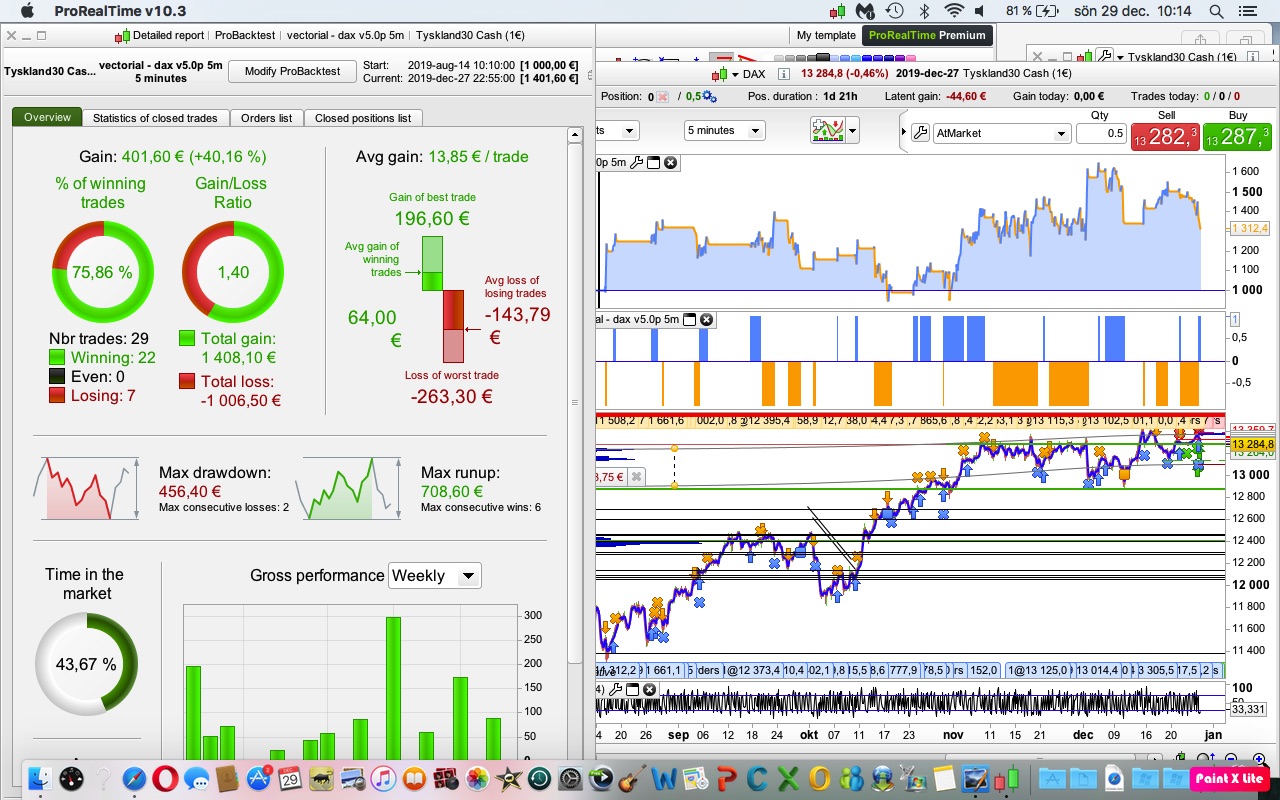The height and width of the screenshot is (800, 1280).
Task: Open position settings gears icon
Action: [x=709, y=97]
